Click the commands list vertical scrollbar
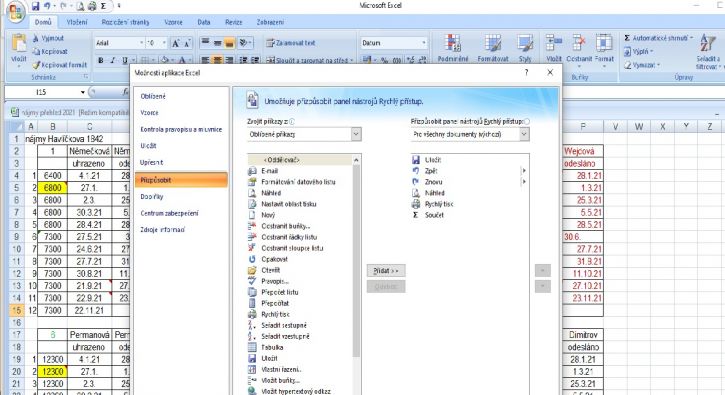Image resolution: width=725 pixels, height=395 pixels. (x=356, y=259)
